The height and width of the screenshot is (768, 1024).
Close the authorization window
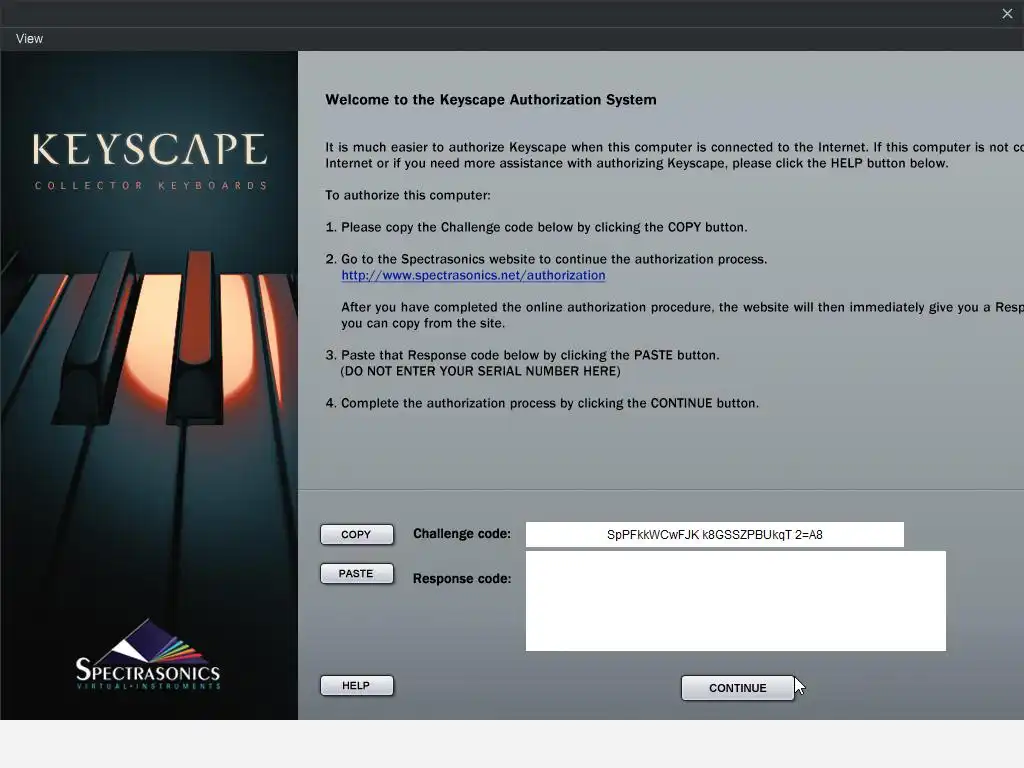(1007, 14)
